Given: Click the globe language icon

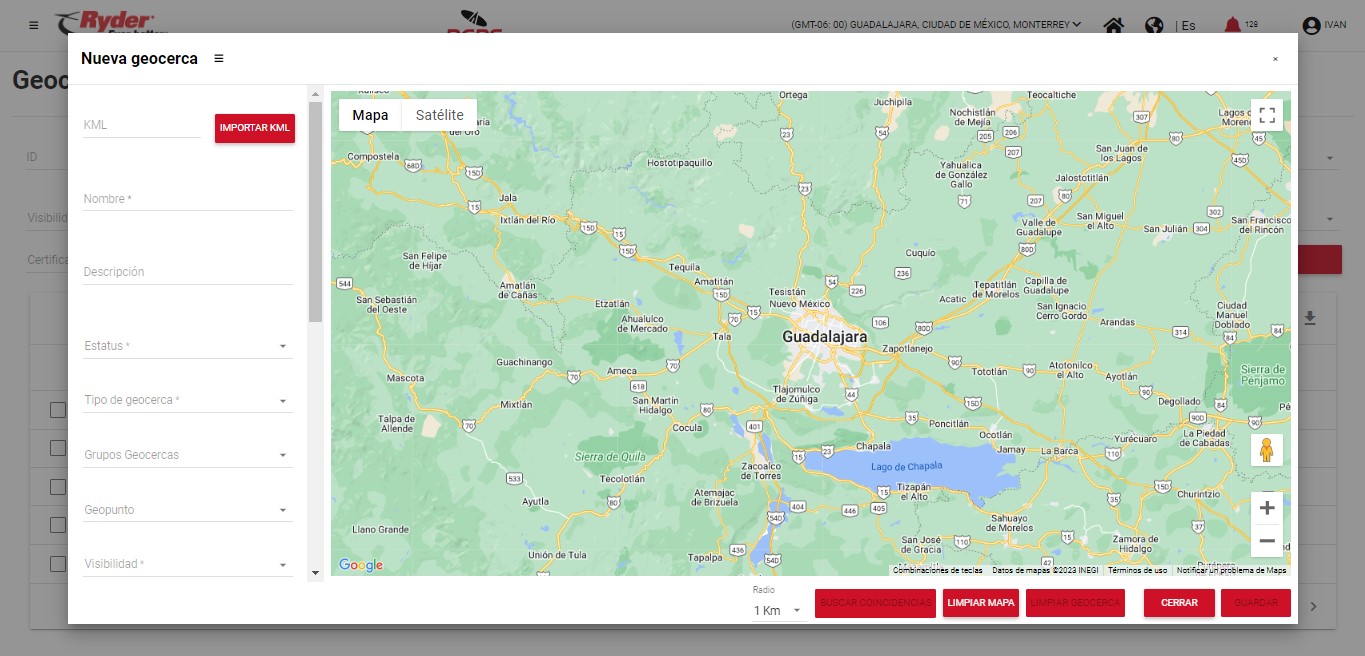Looking at the screenshot, I should click(1154, 25).
